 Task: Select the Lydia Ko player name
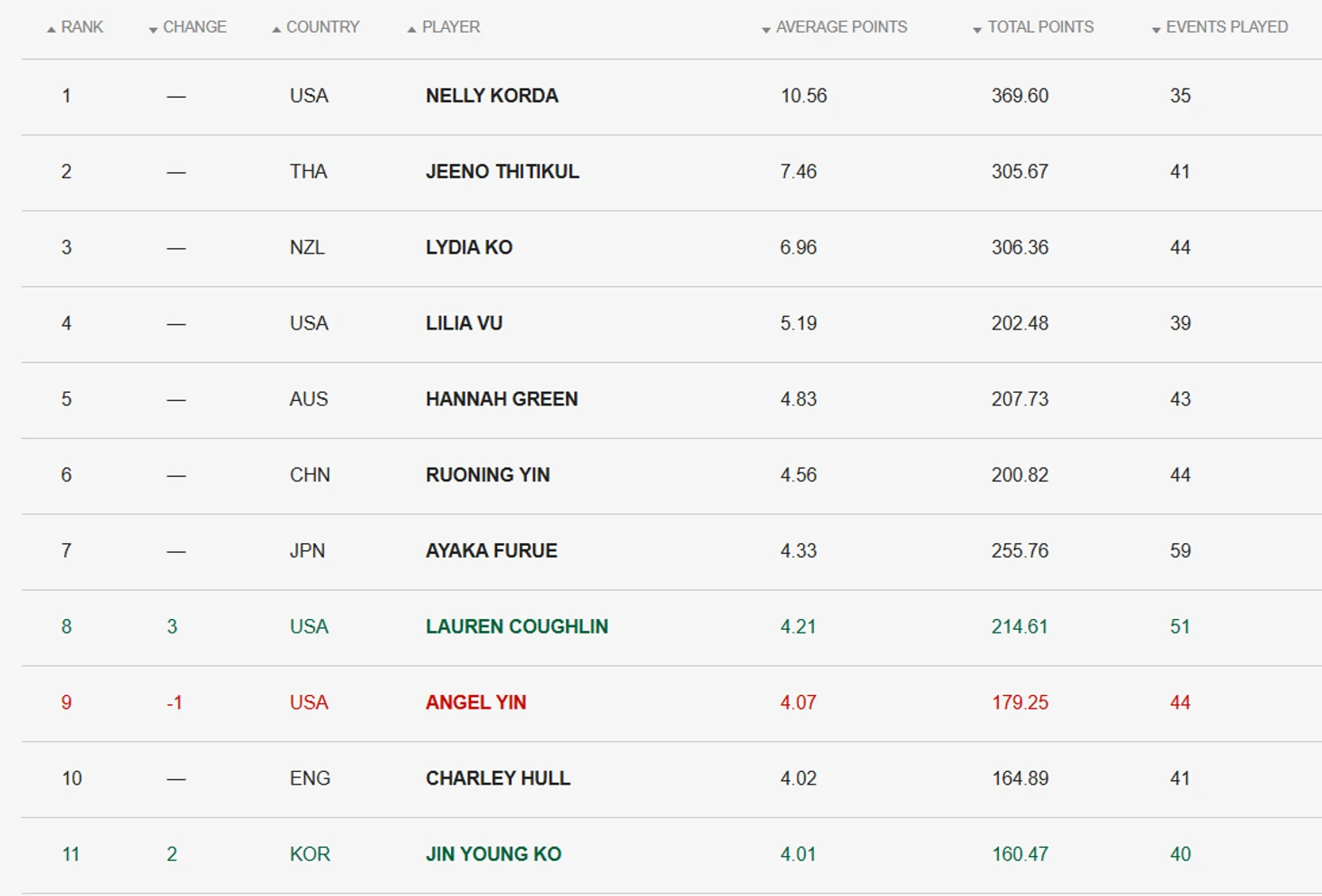point(469,248)
